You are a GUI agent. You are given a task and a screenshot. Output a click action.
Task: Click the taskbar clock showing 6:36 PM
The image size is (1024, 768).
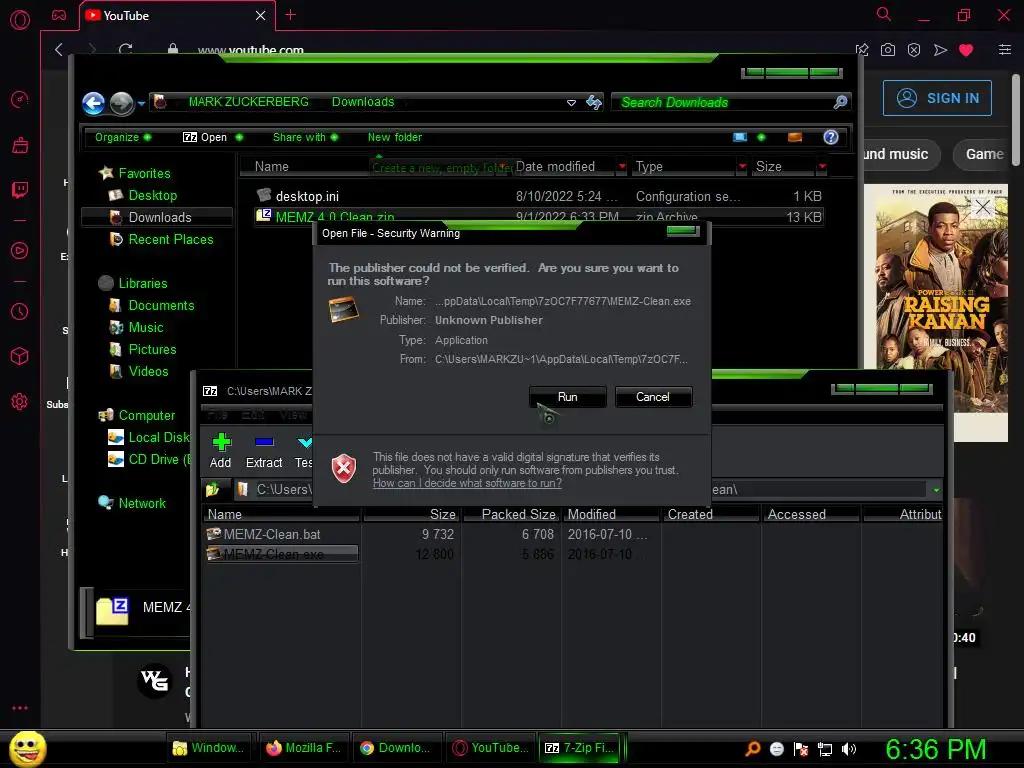(935, 749)
